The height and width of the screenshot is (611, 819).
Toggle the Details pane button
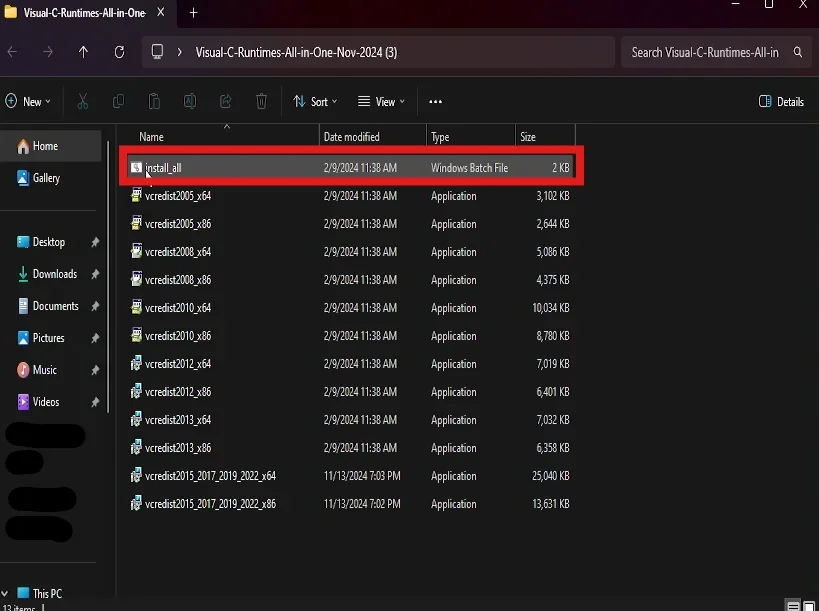781,101
